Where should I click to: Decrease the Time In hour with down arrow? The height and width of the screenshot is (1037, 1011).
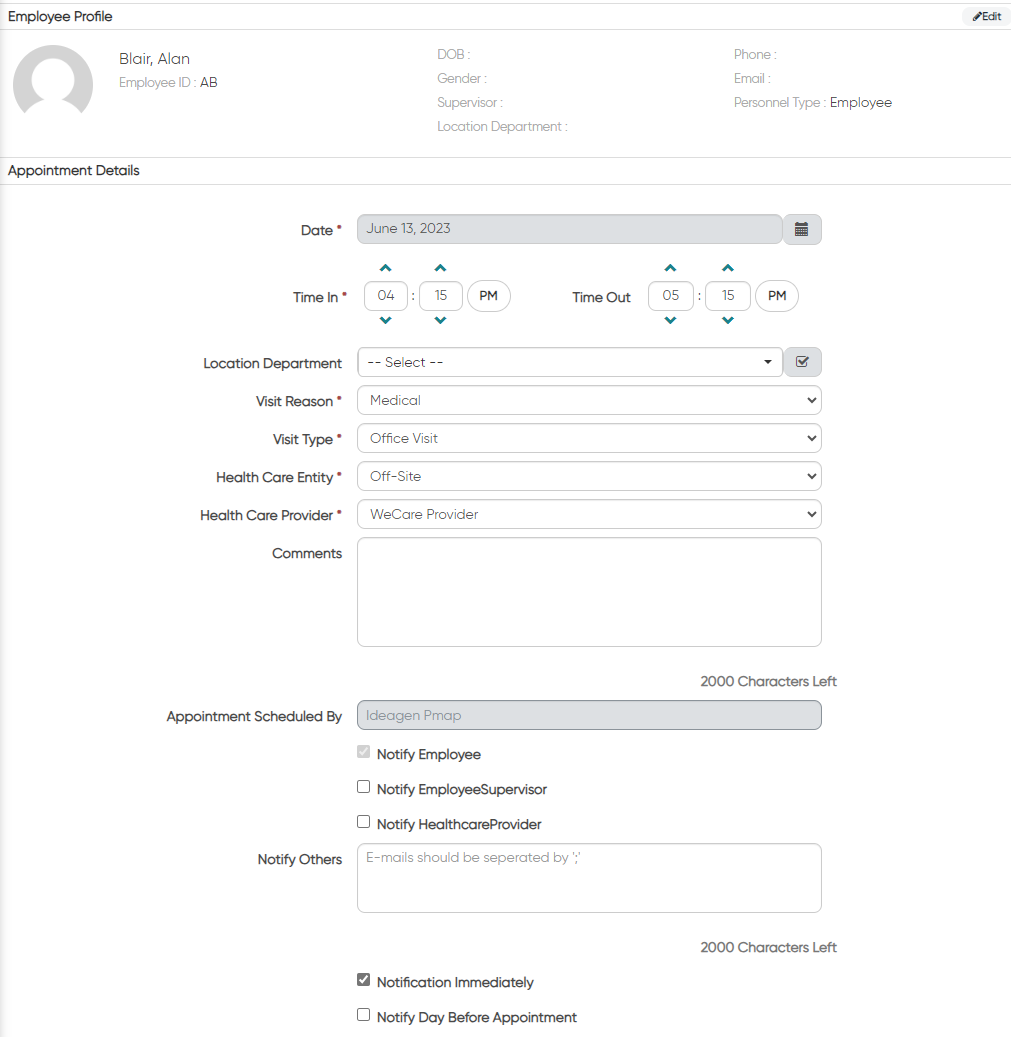point(385,320)
